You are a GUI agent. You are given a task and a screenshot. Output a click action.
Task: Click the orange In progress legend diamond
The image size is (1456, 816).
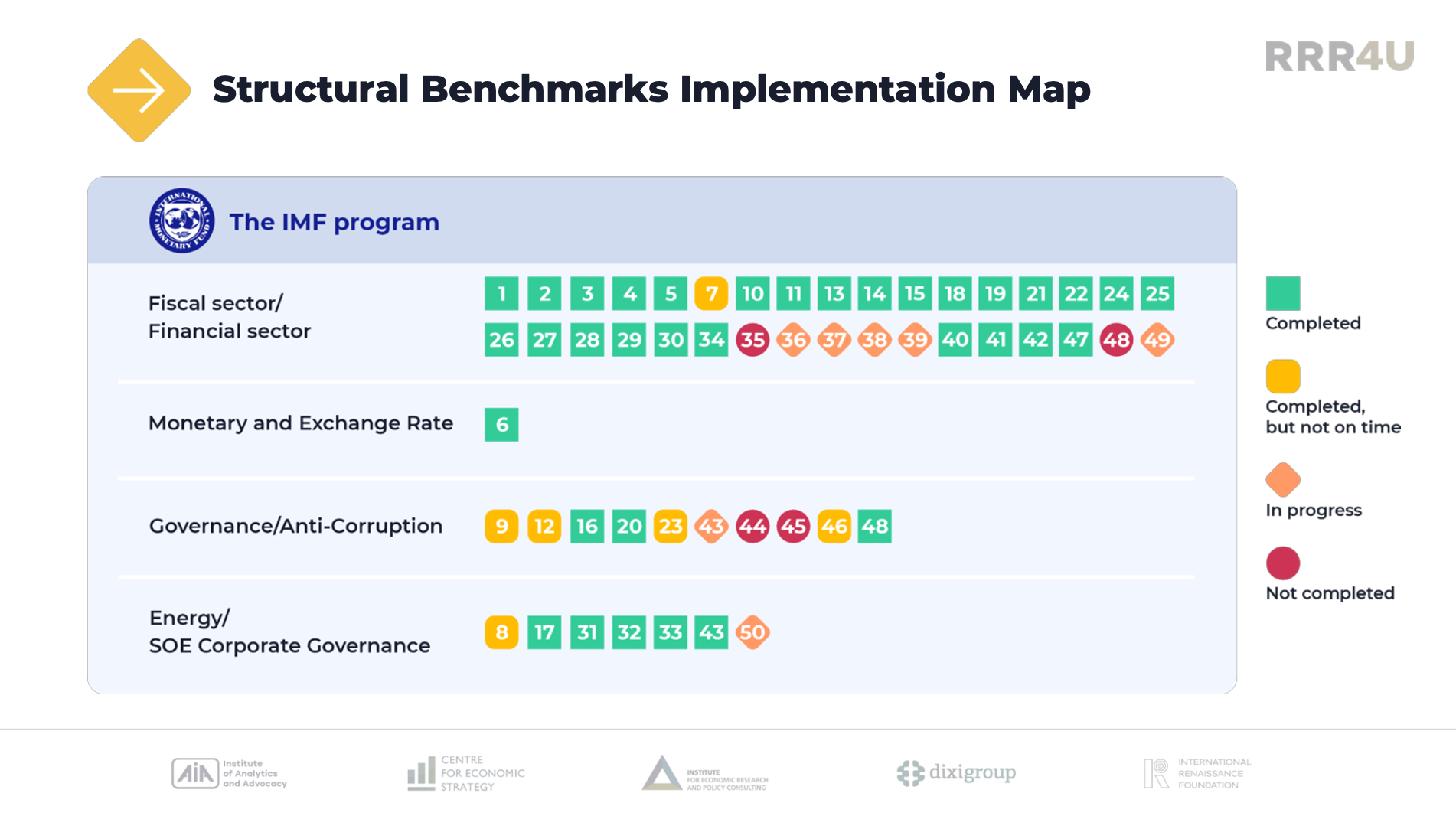click(1282, 480)
